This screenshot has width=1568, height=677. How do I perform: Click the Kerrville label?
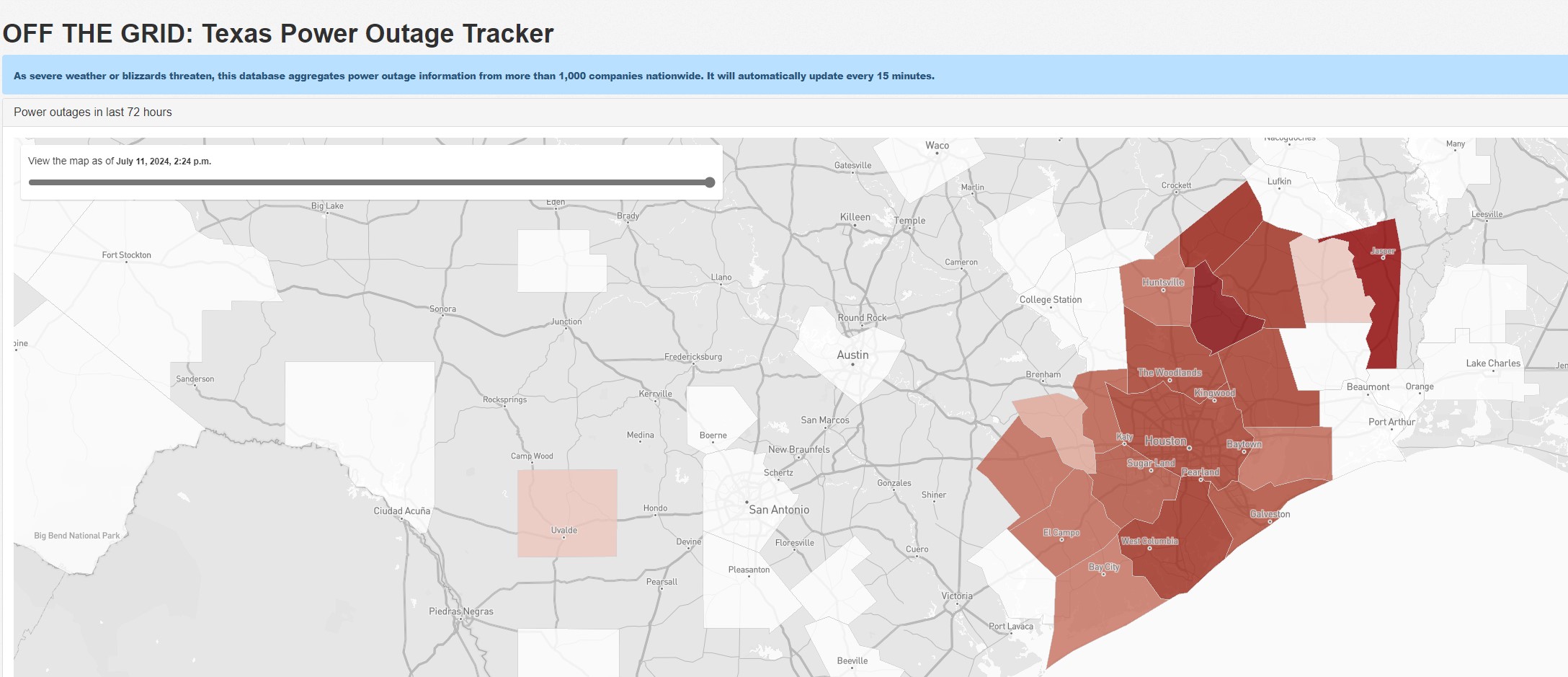pos(655,394)
